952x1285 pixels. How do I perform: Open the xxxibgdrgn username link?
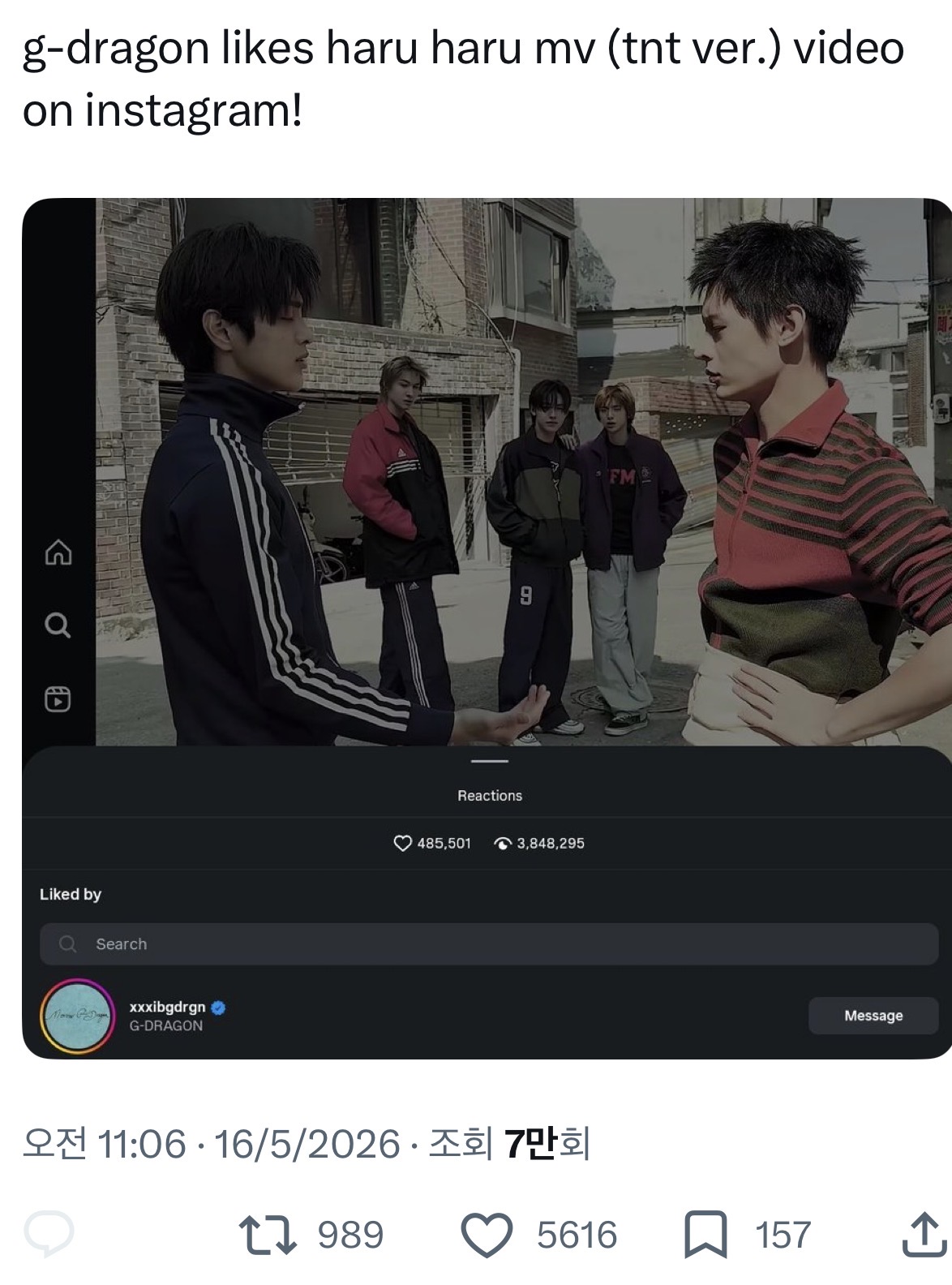(x=167, y=1007)
